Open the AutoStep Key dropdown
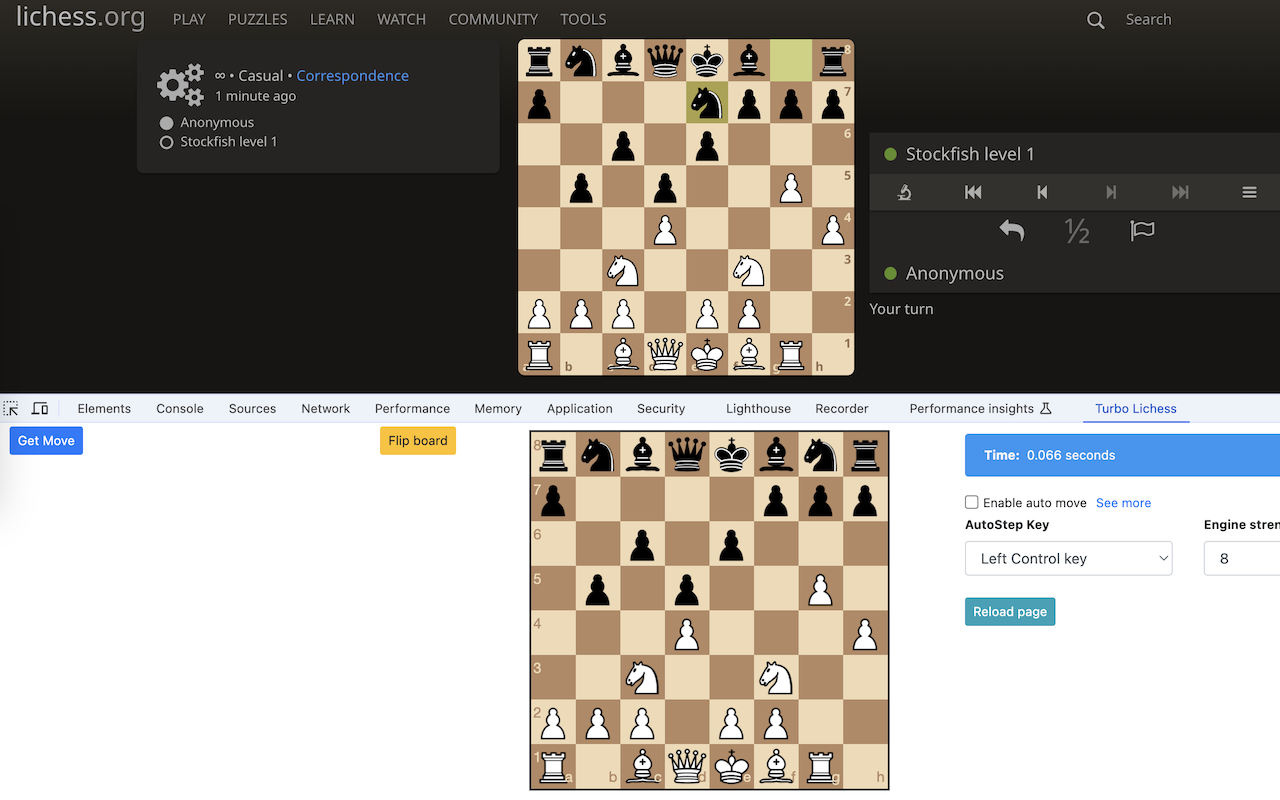Image resolution: width=1280 pixels, height=800 pixels. pyautogui.click(x=1068, y=558)
